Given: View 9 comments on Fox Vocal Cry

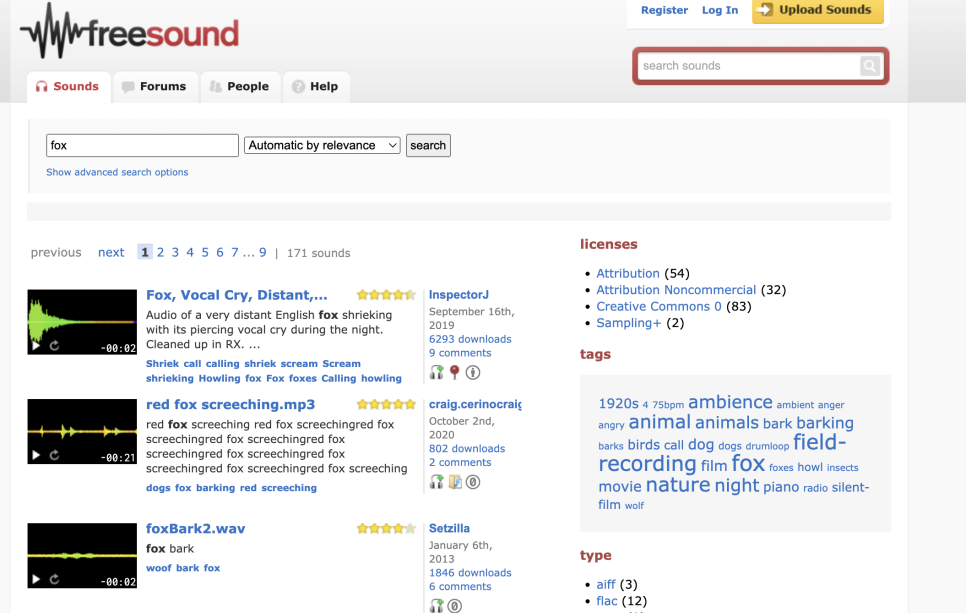Looking at the screenshot, I should [x=460, y=353].
